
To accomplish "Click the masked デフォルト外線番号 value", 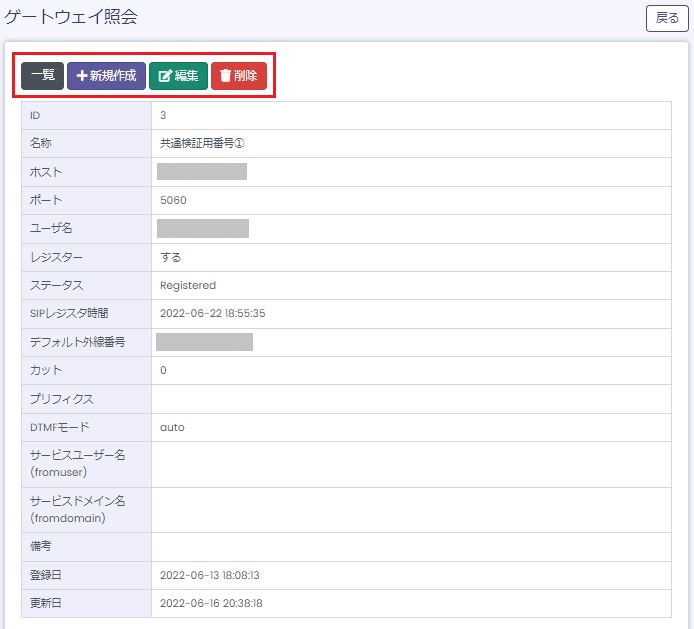I will [205, 342].
